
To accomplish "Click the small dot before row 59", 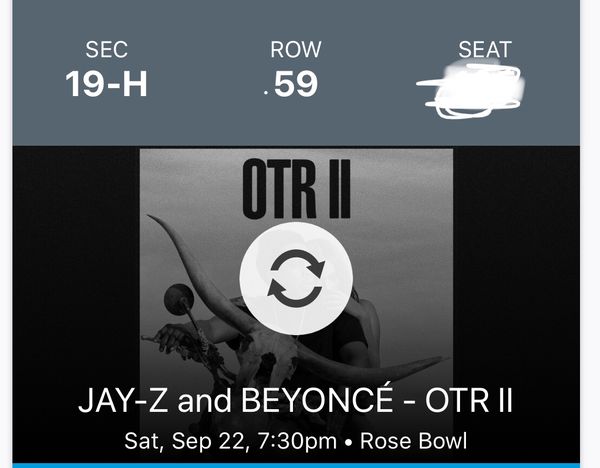I will (265, 93).
